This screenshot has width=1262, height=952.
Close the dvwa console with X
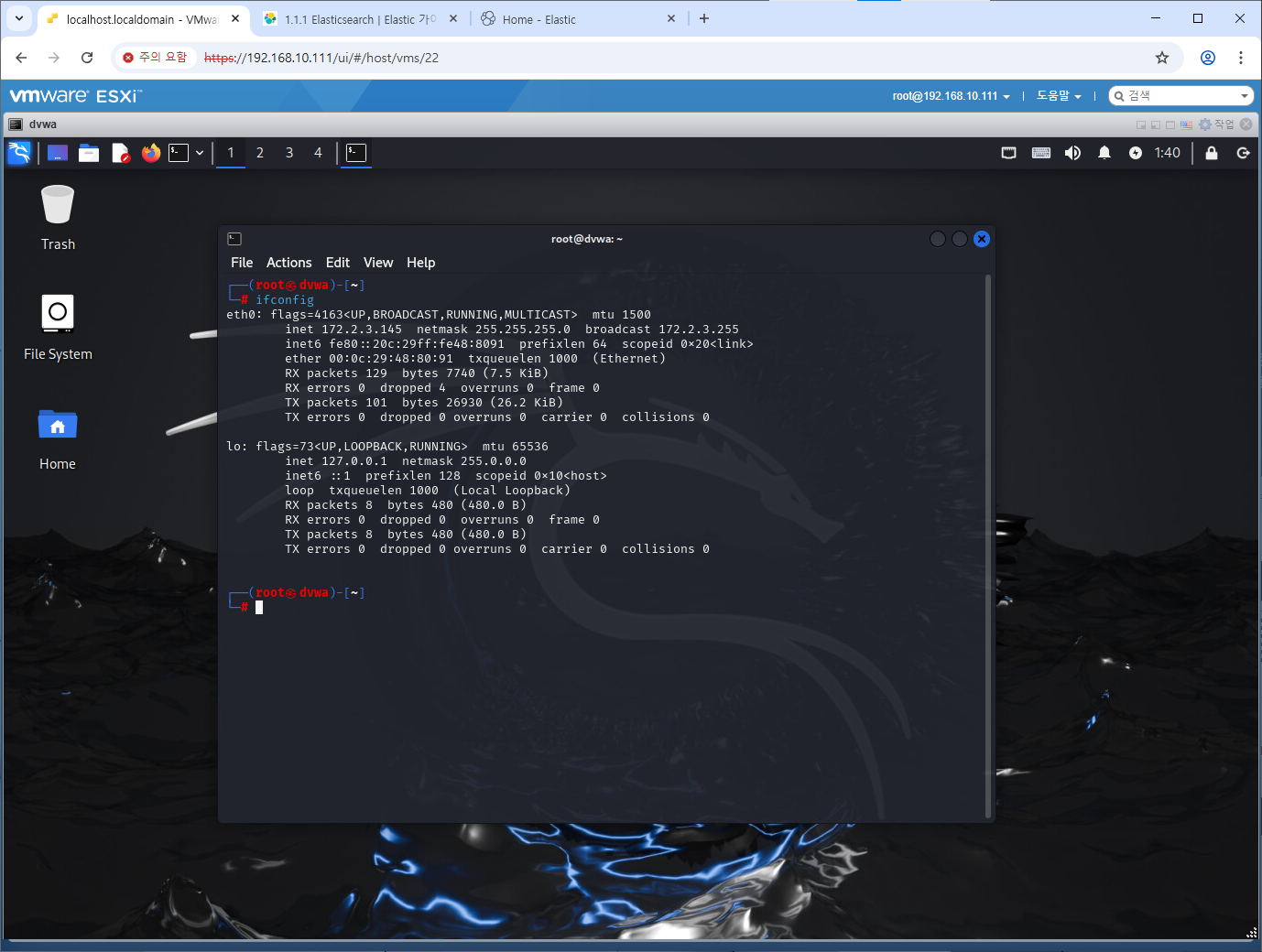[x=1246, y=124]
